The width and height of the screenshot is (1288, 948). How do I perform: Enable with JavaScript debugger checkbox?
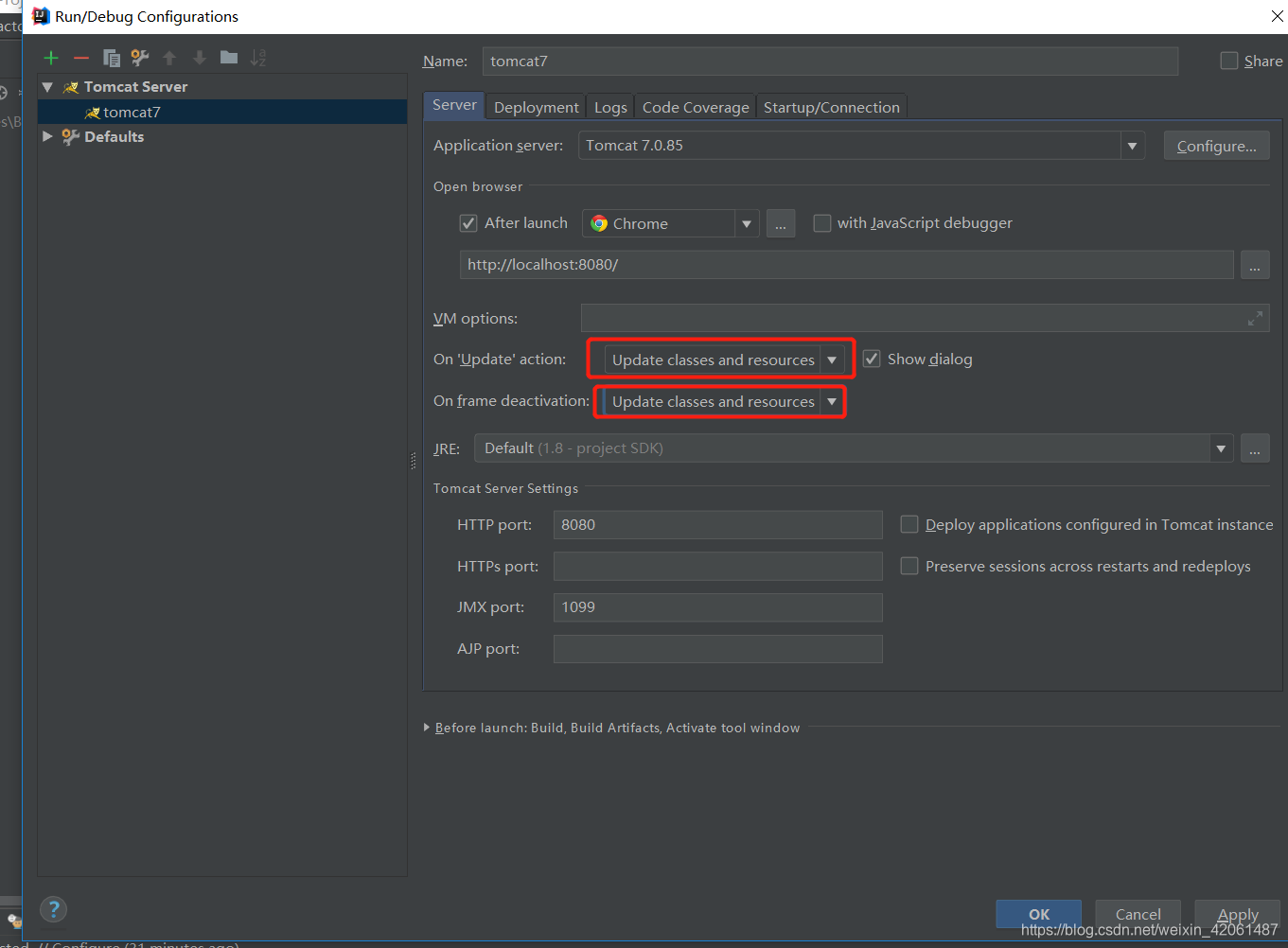822,223
